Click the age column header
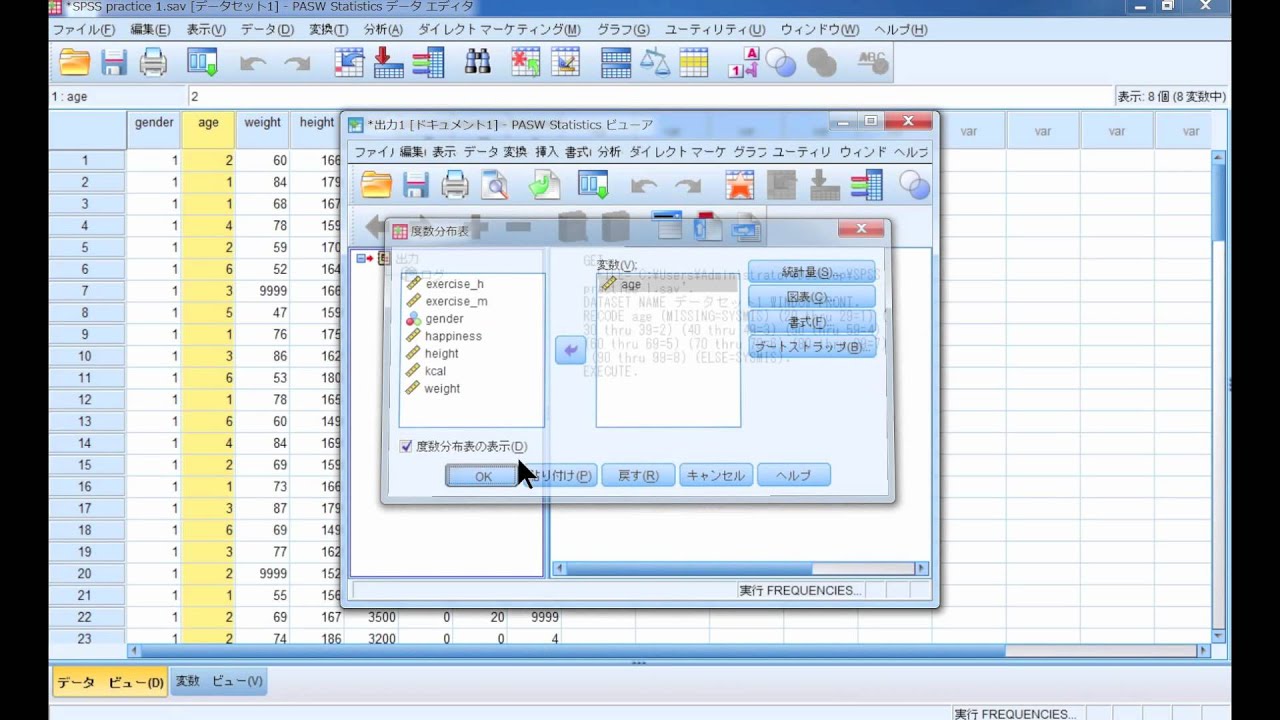This screenshot has width=1280, height=720. [x=208, y=130]
